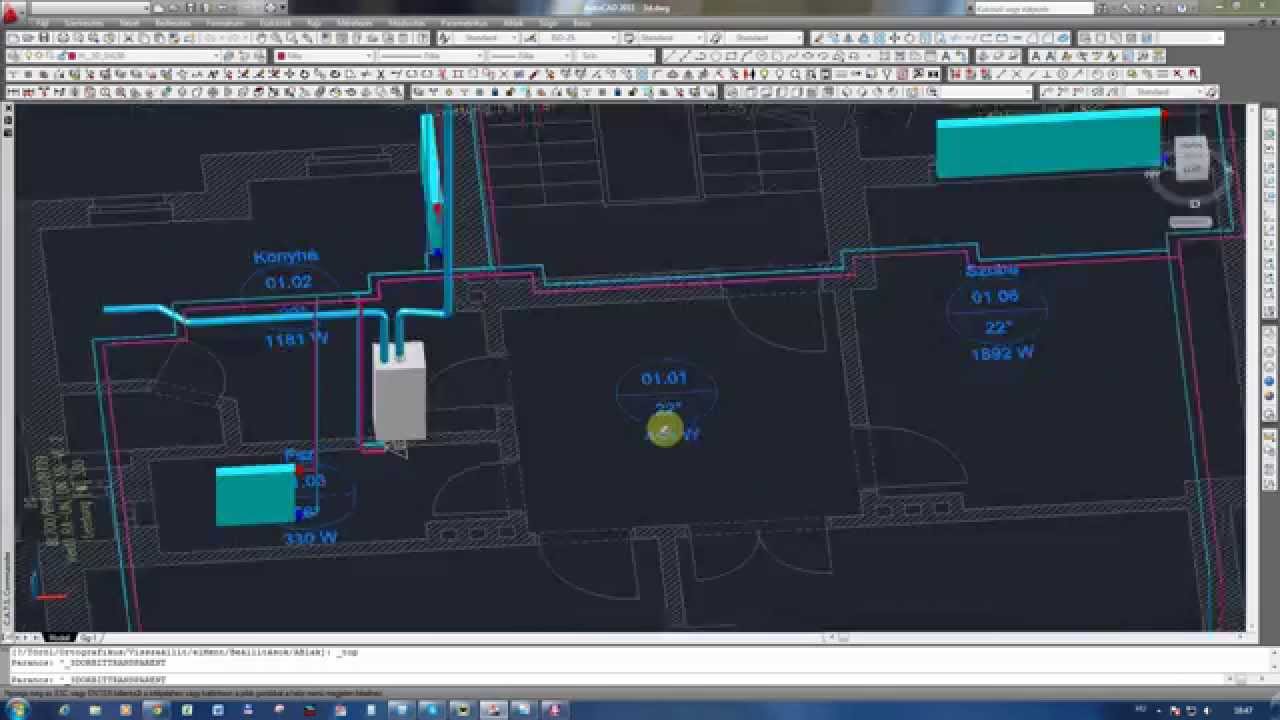
Task: Click the info center search field
Action: [x=1033, y=9]
